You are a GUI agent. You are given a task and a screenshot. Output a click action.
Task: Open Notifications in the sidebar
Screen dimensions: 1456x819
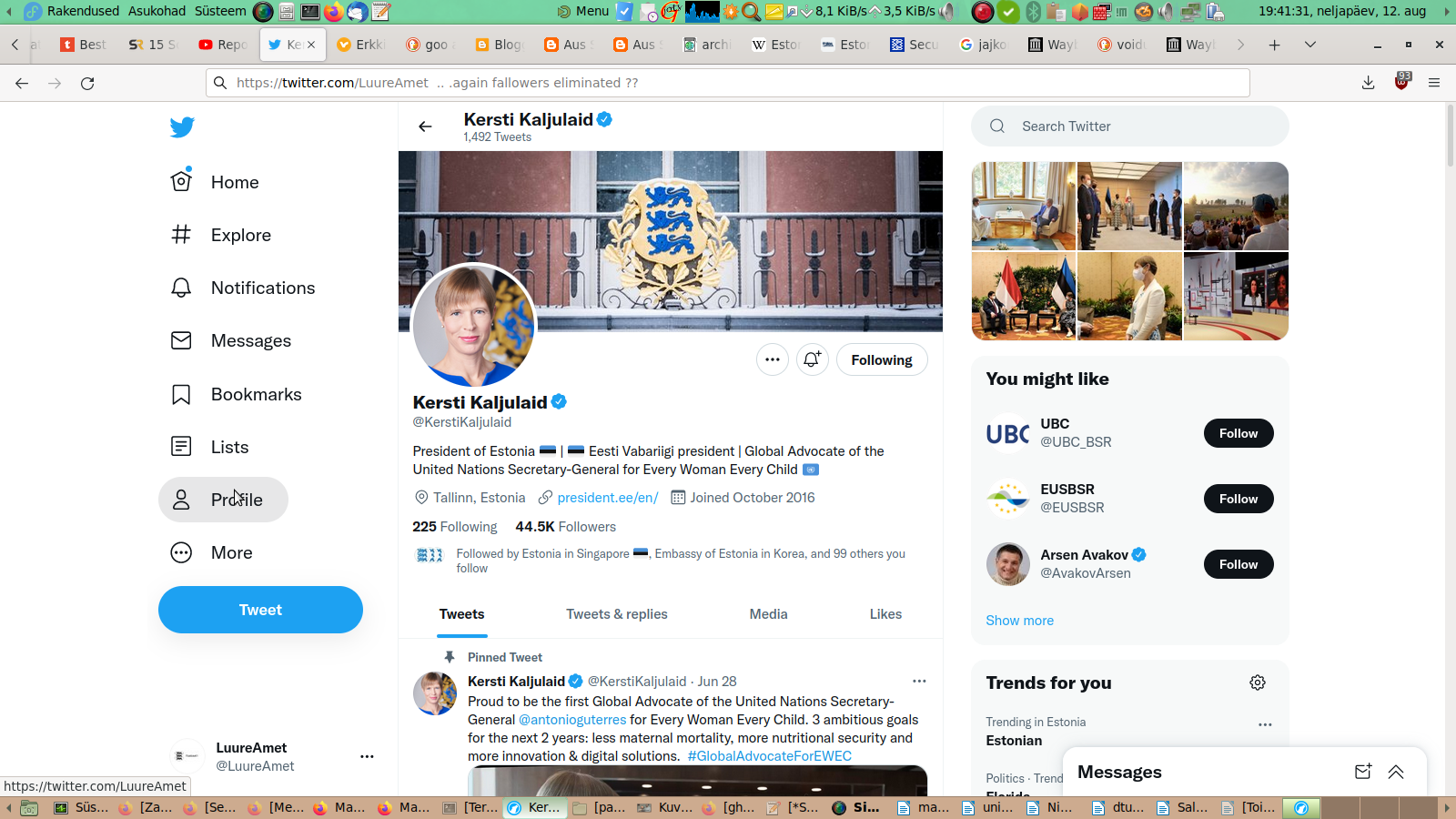(243, 288)
